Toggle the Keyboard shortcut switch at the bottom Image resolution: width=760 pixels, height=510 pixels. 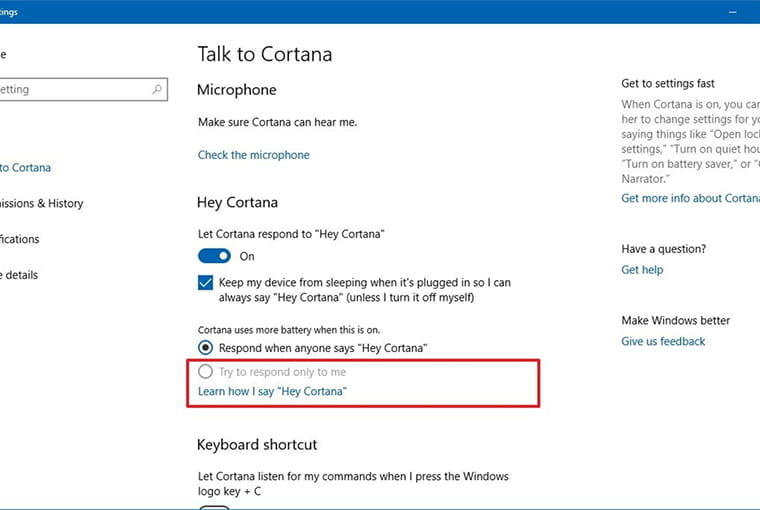pyautogui.click(x=214, y=506)
